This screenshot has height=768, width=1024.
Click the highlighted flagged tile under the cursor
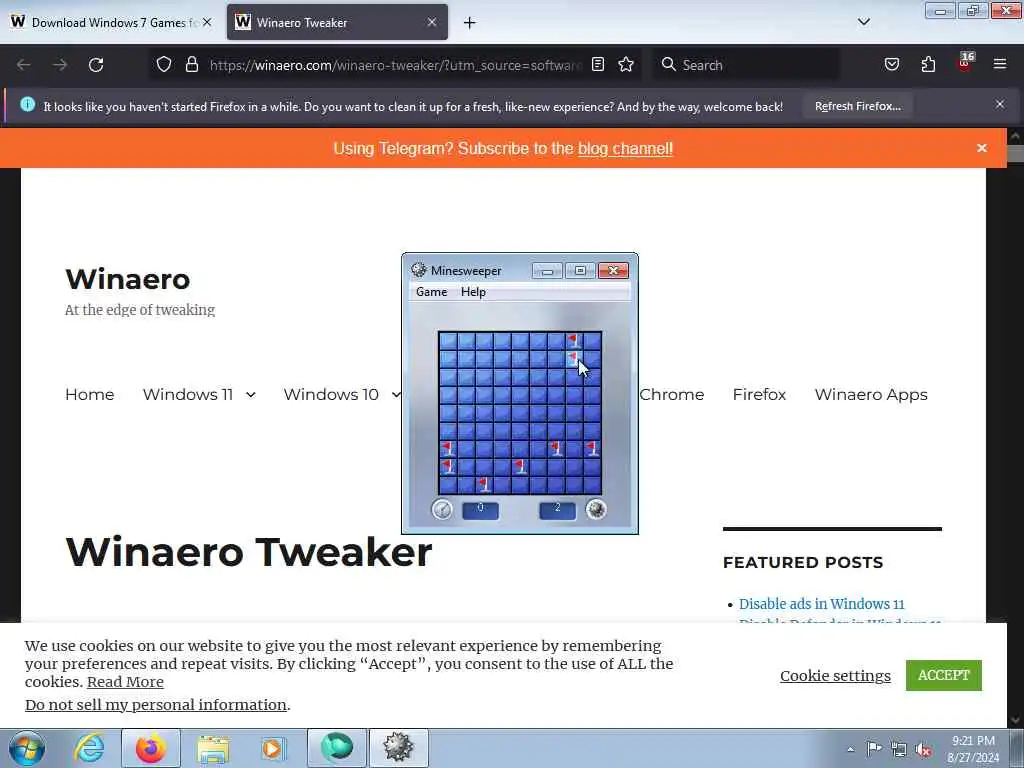click(574, 359)
